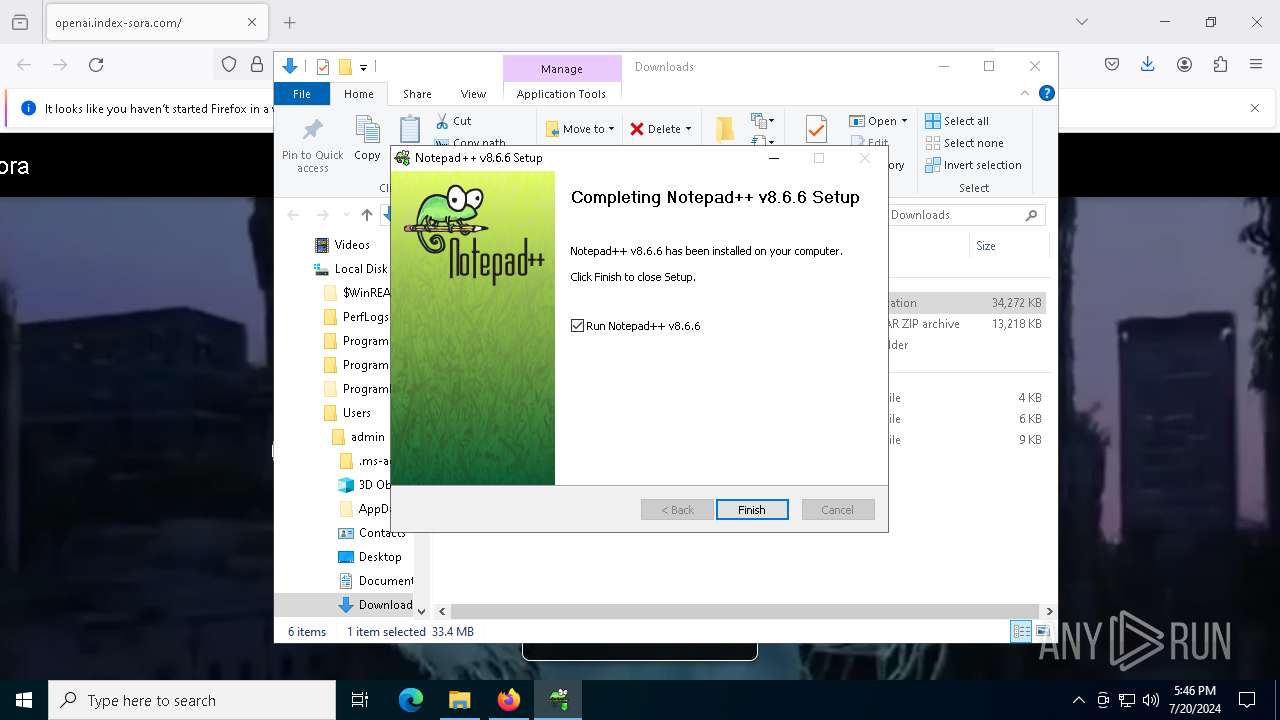This screenshot has width=1280, height=720.
Task: Click Firefox tracking protection shield icon
Action: (x=229, y=64)
